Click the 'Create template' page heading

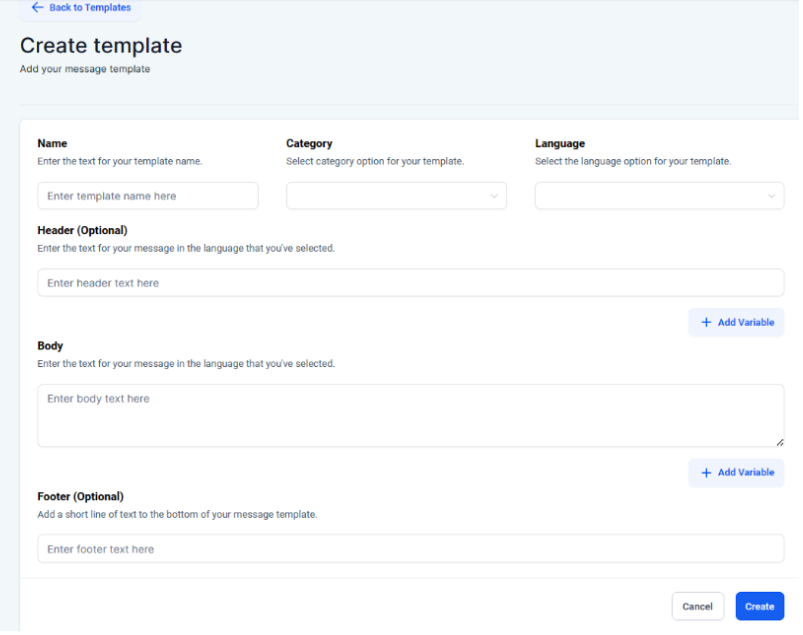[x=101, y=46]
